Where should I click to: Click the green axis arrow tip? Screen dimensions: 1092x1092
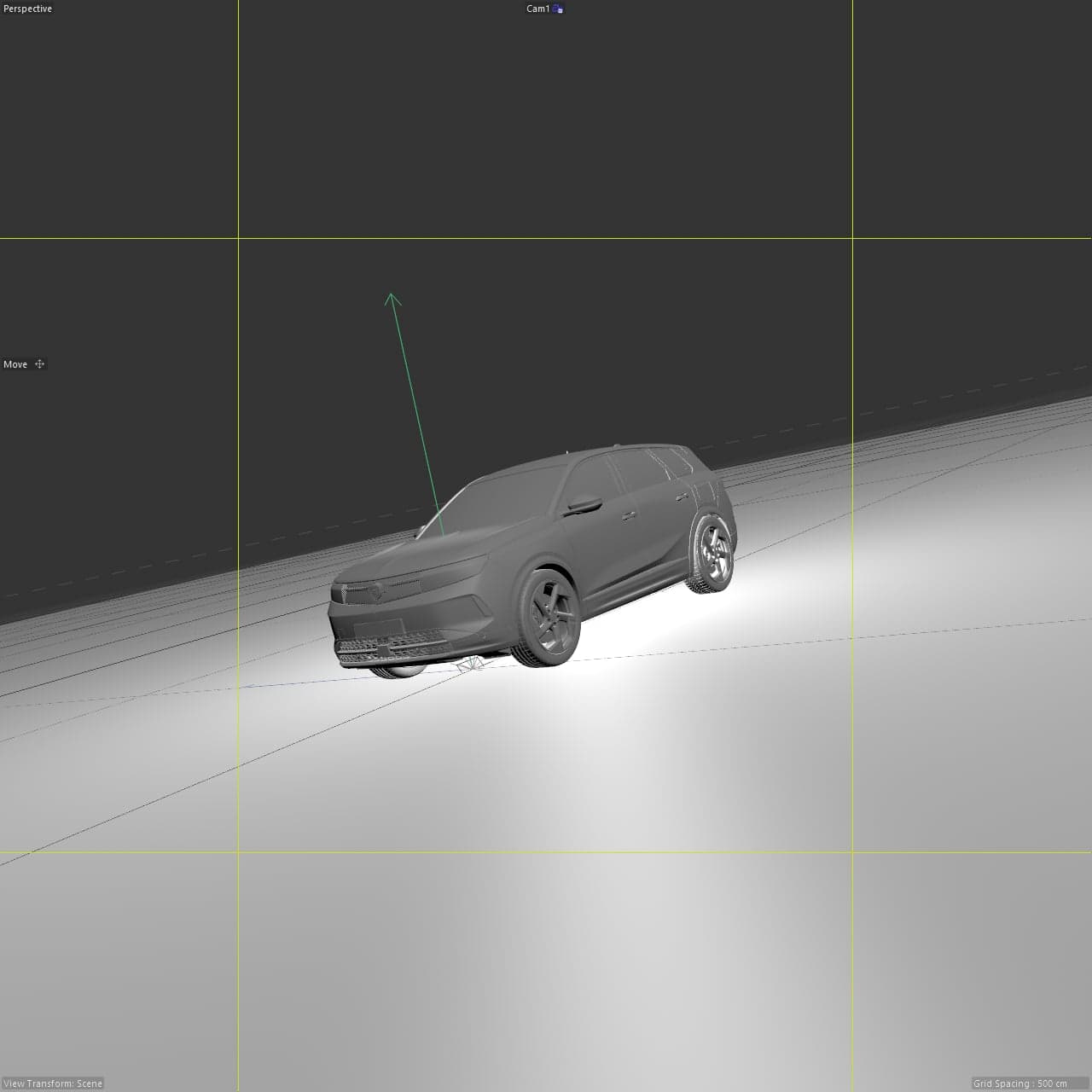[x=392, y=298]
